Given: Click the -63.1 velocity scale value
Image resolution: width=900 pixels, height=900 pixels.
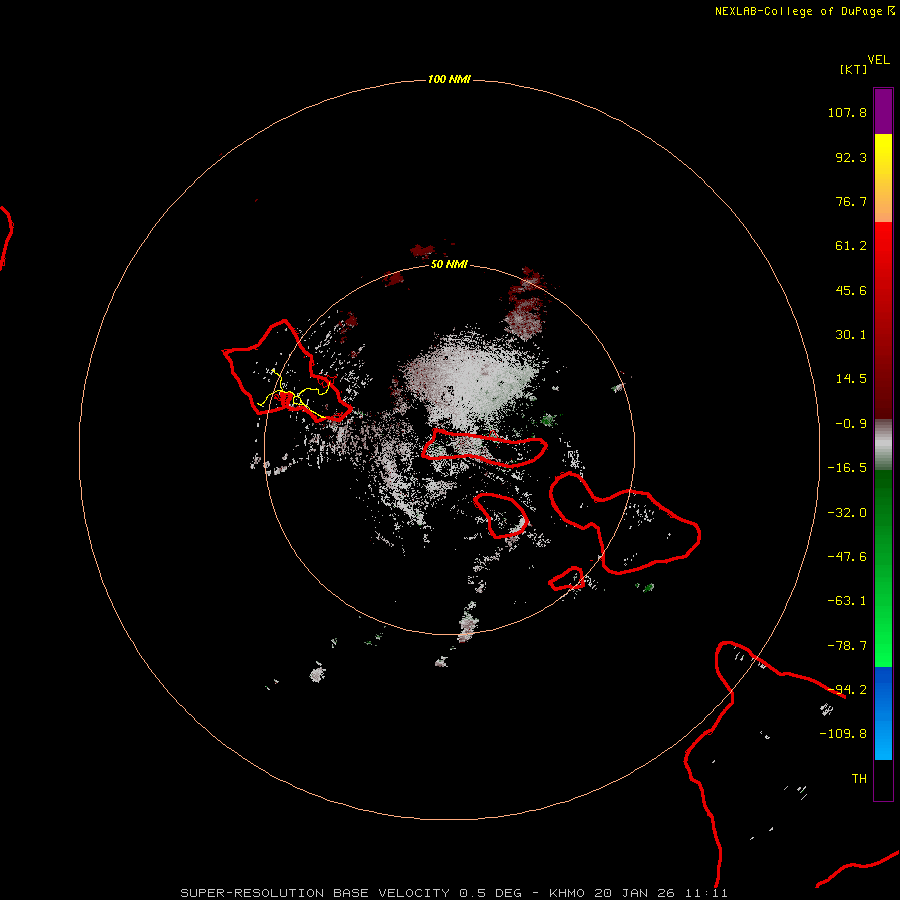Looking at the screenshot, I should click(x=847, y=601).
